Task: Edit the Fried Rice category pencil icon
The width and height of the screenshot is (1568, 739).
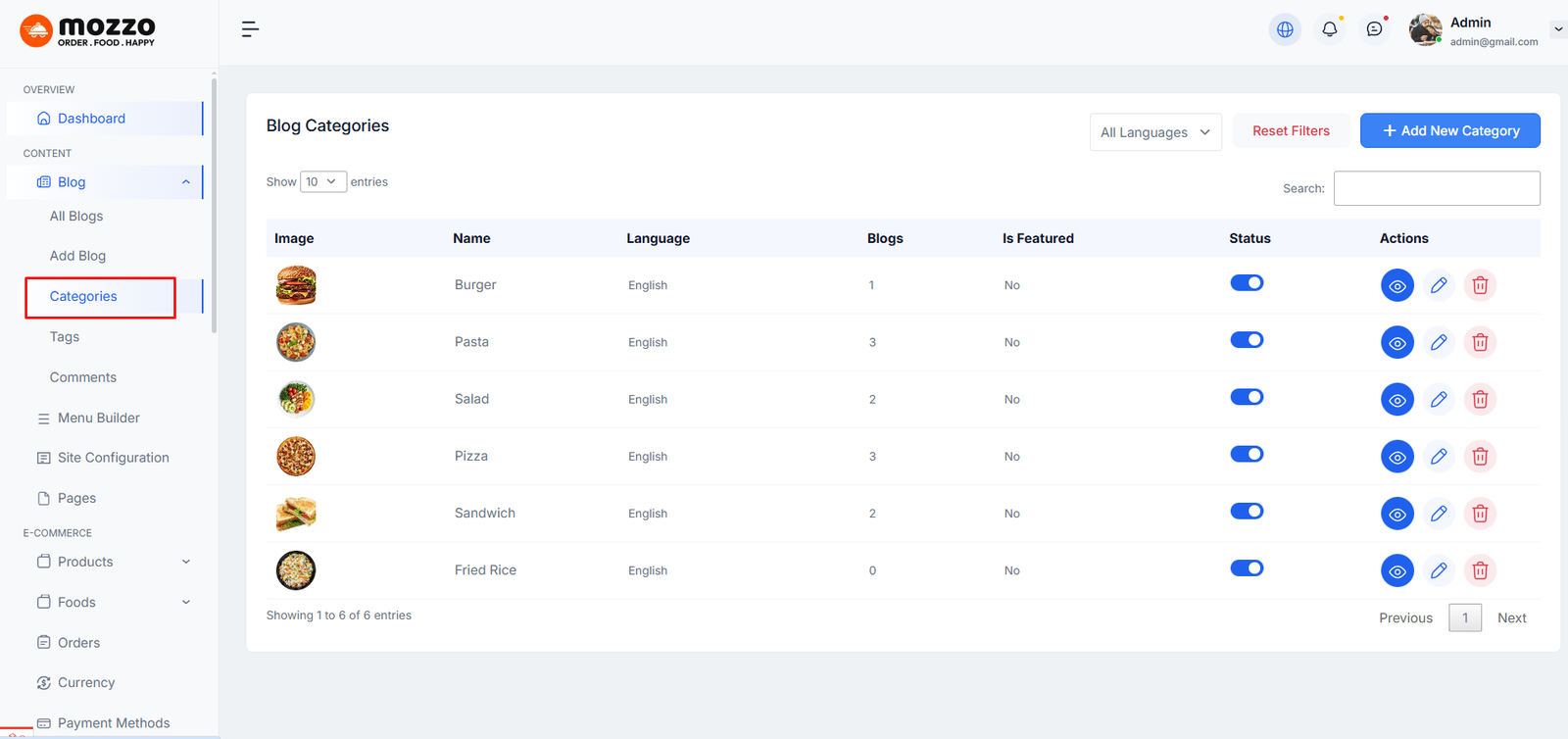Action: [1439, 570]
